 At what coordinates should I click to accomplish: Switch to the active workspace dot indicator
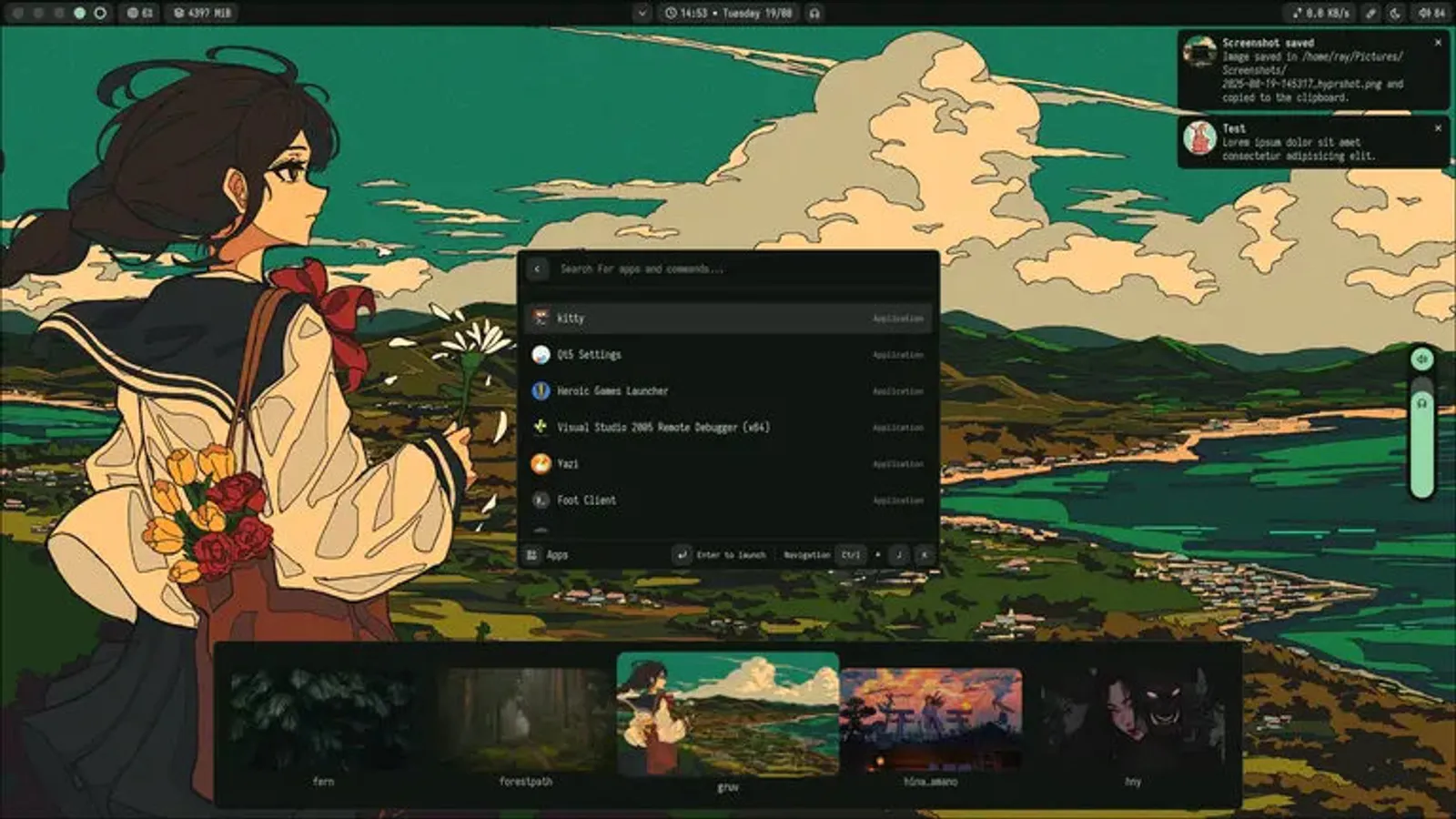click(x=80, y=14)
